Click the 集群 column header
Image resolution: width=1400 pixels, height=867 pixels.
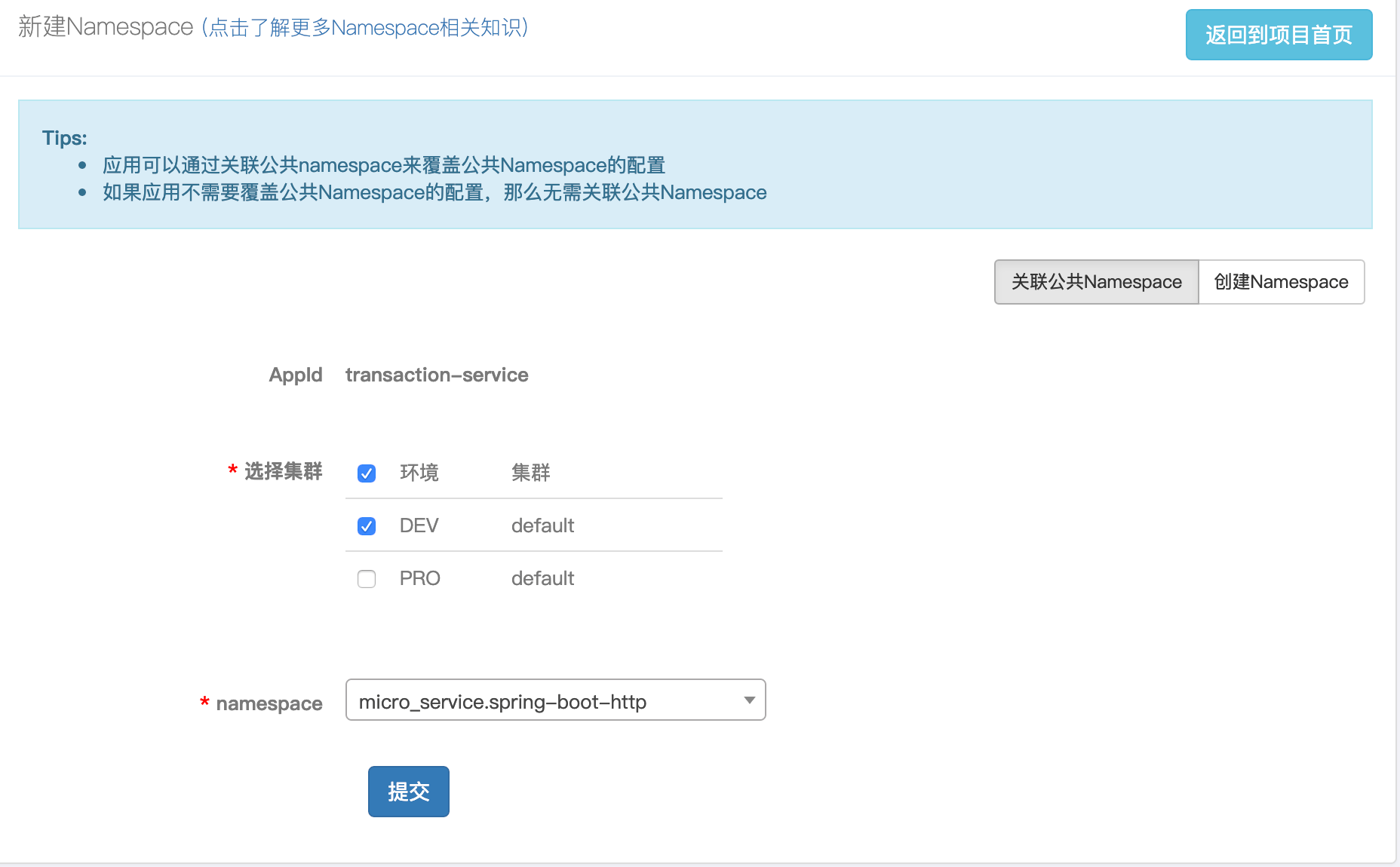pyautogui.click(x=530, y=473)
